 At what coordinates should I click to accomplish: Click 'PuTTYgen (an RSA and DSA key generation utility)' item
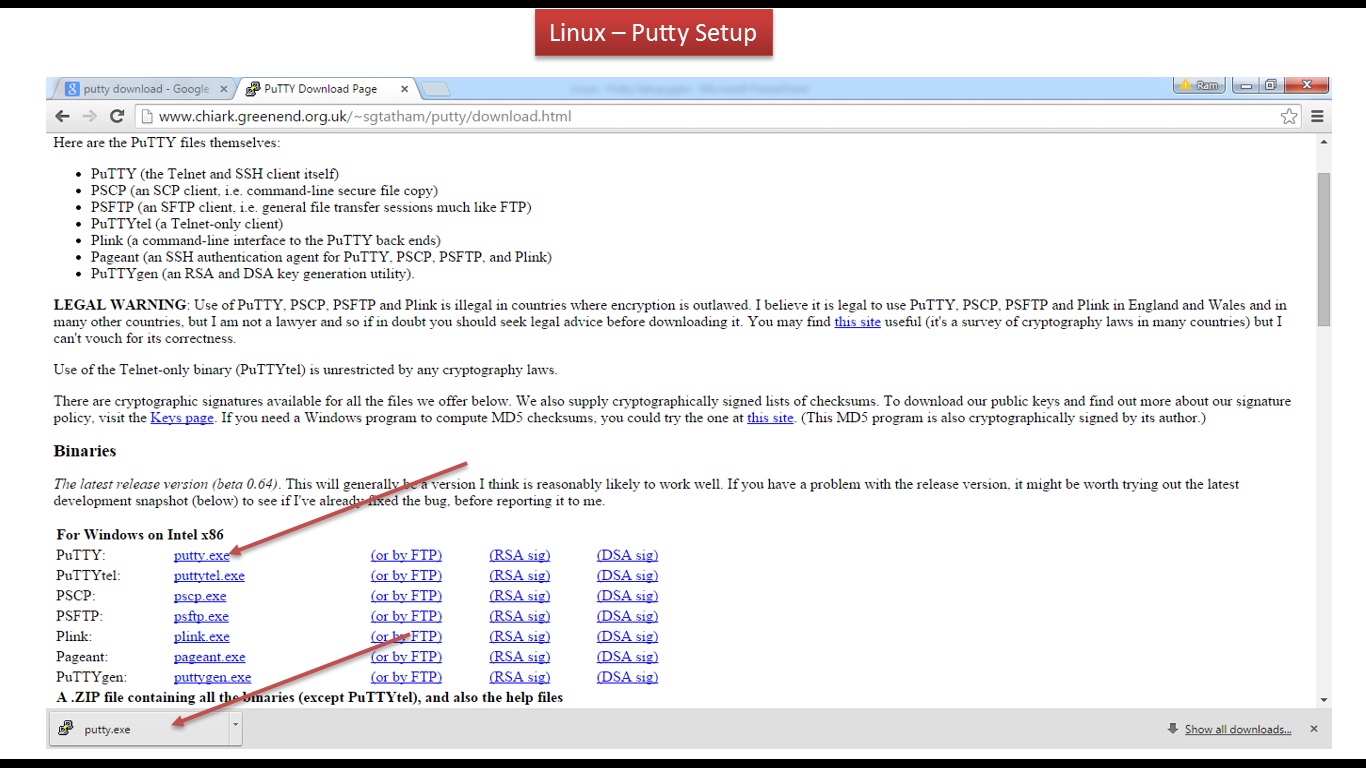point(252,274)
